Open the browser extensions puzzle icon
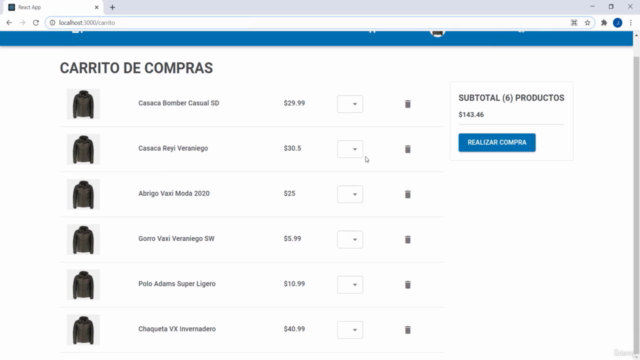640x360 pixels. pyautogui.click(x=604, y=23)
